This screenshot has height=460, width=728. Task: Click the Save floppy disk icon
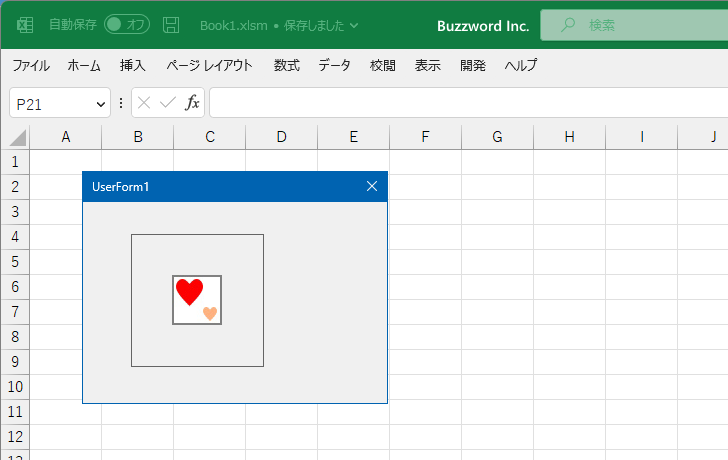(171, 25)
